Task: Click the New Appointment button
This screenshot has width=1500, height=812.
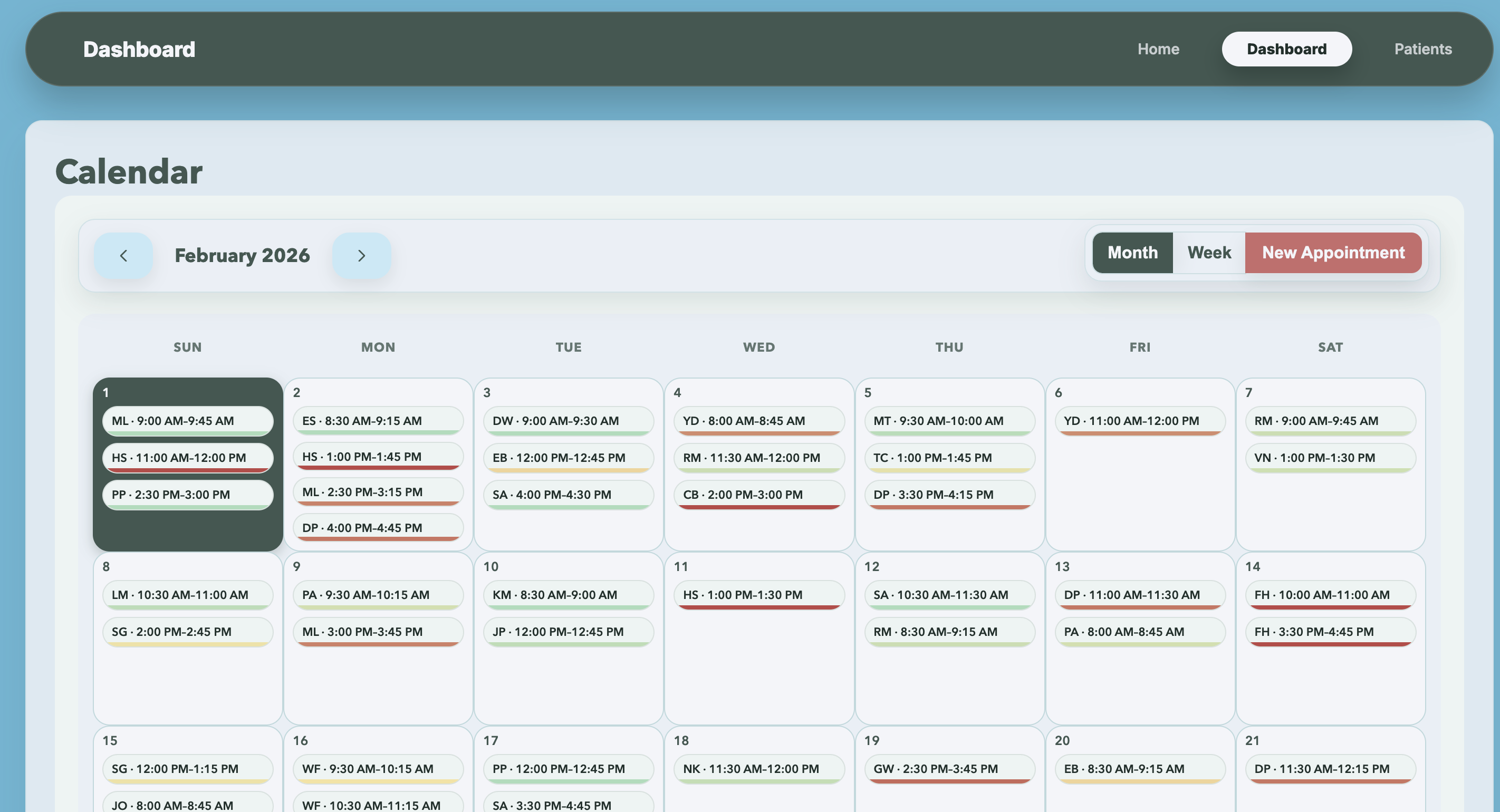Action: coord(1333,253)
